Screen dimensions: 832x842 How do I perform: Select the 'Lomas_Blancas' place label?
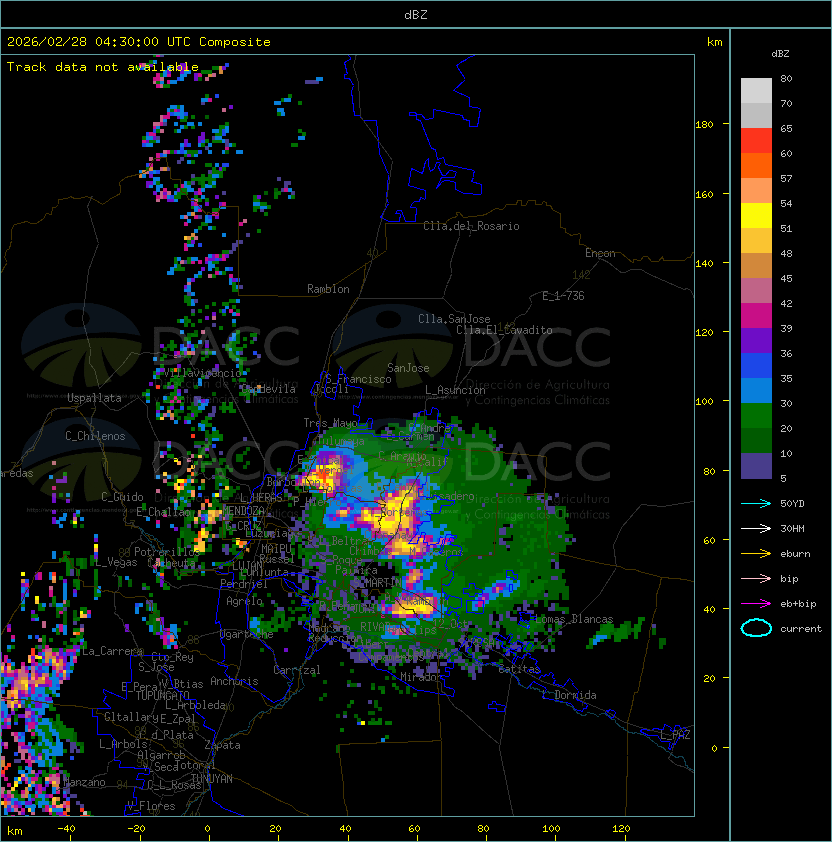pos(574,619)
